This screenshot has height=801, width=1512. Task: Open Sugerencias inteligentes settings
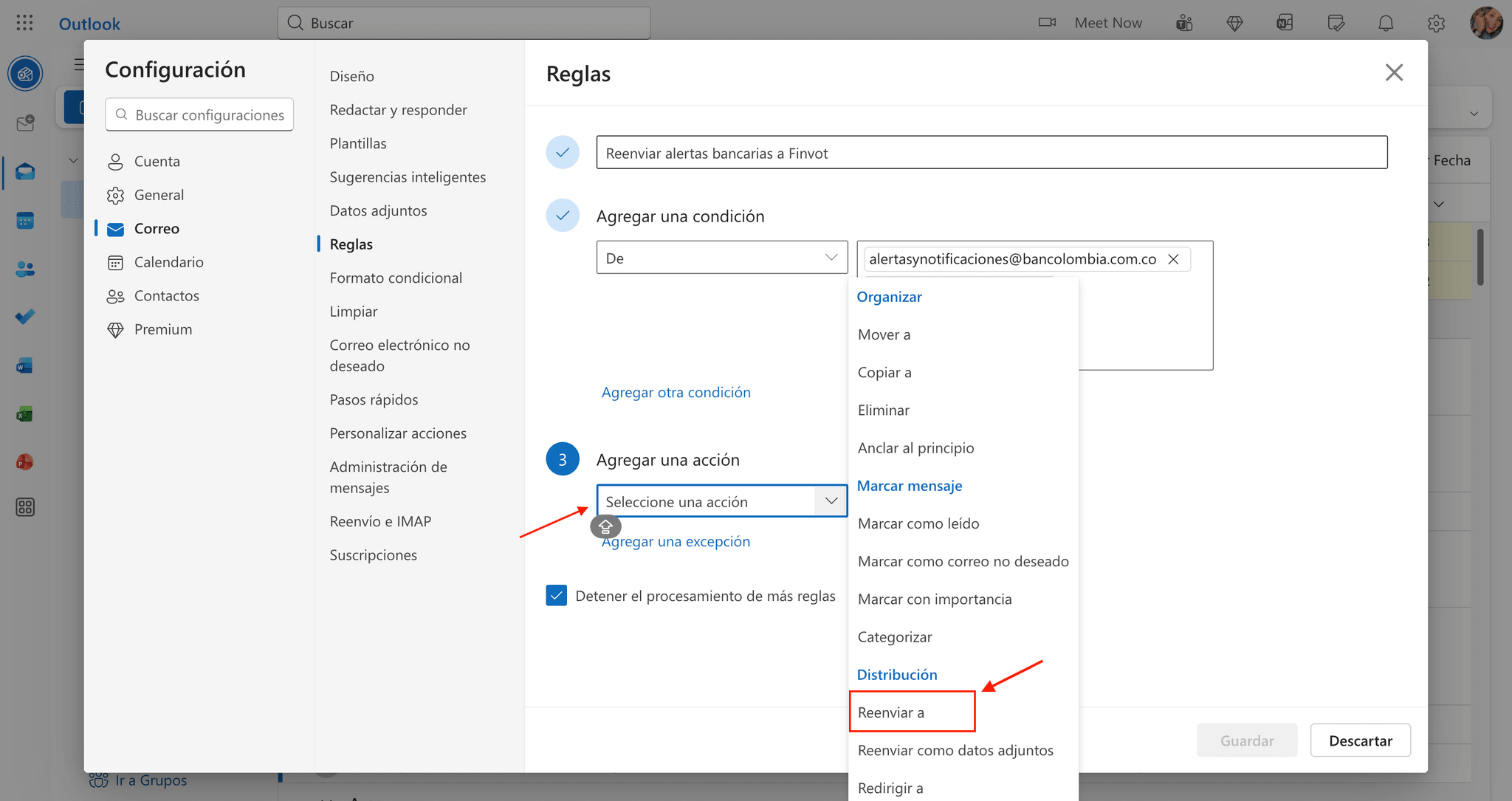[x=408, y=177]
